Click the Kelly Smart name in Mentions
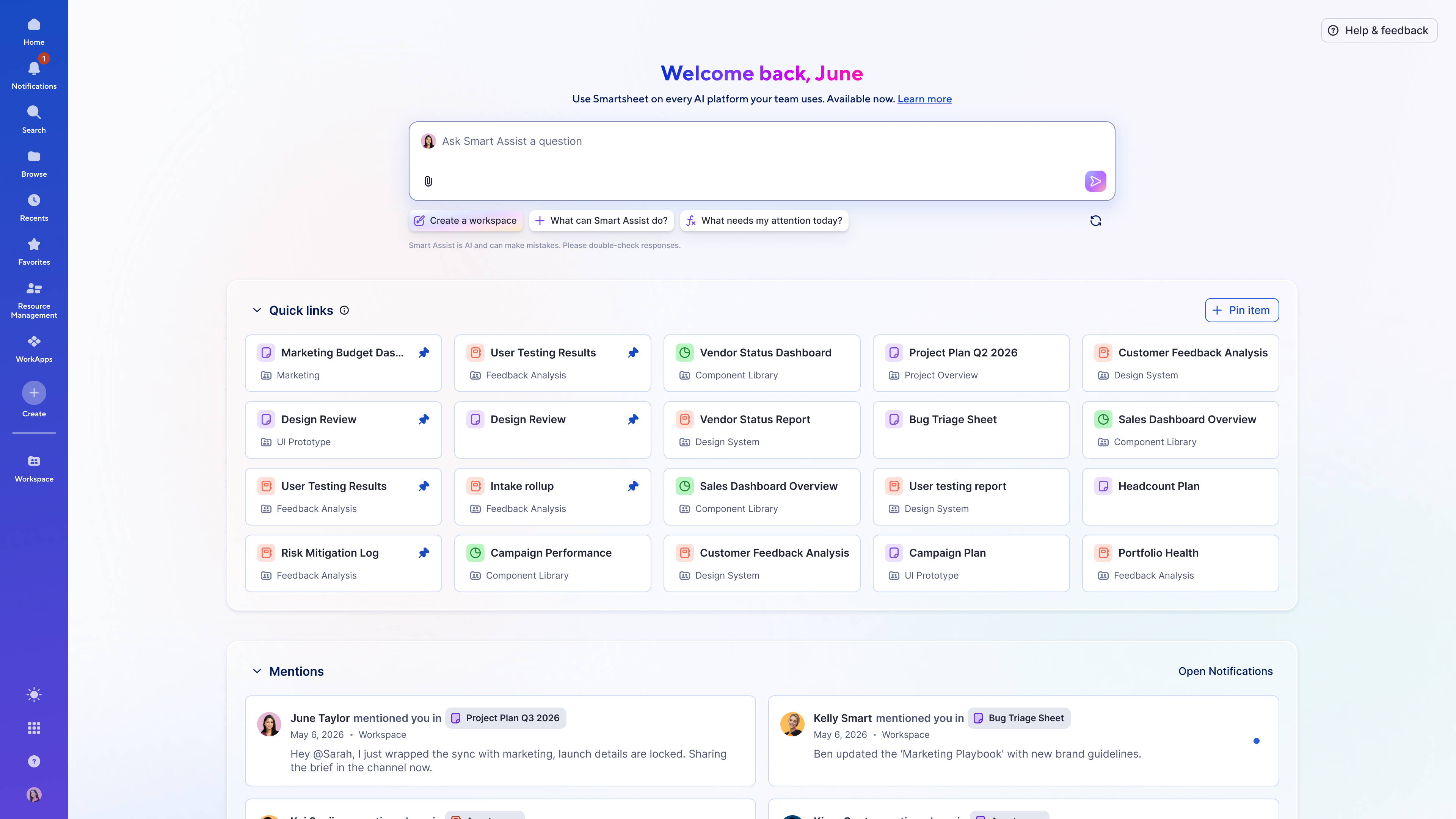The image size is (1456, 819). click(843, 719)
